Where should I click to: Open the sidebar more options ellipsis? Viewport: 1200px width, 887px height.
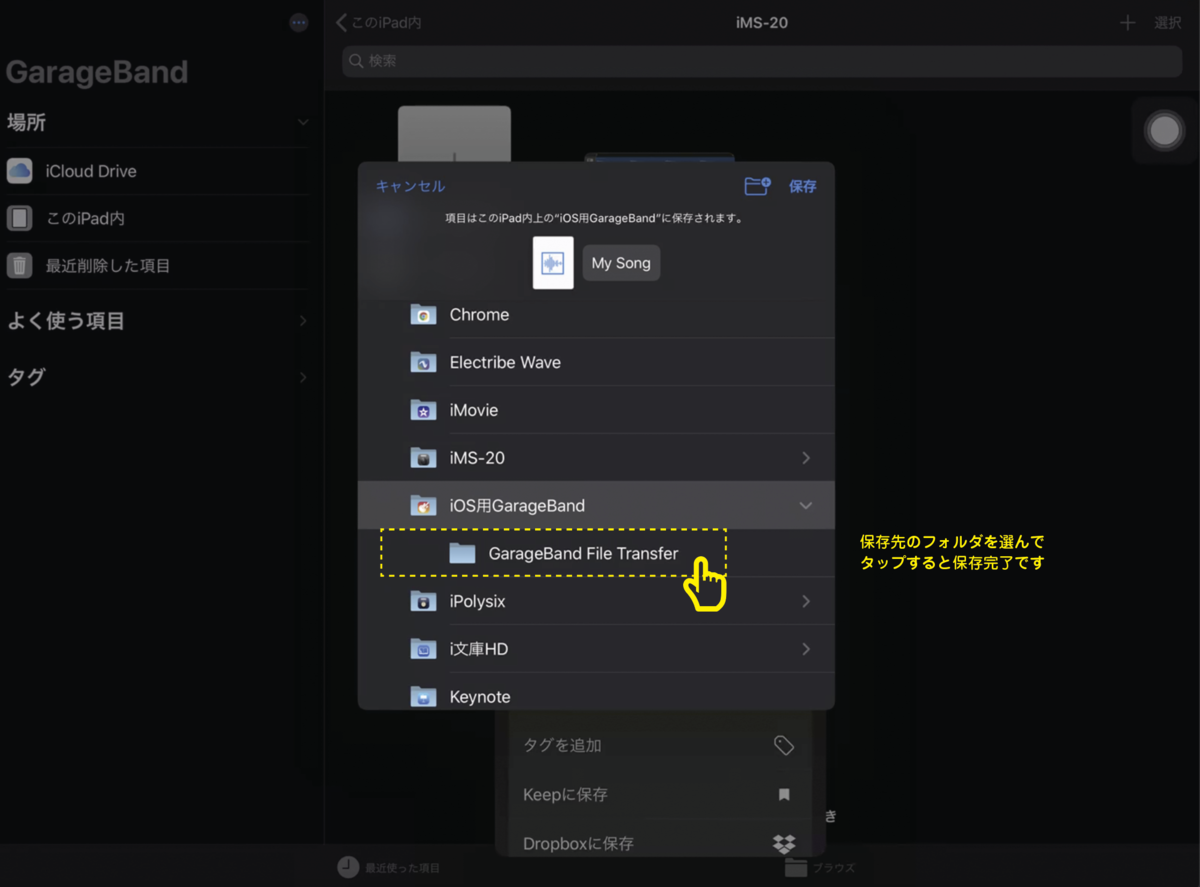pos(299,23)
